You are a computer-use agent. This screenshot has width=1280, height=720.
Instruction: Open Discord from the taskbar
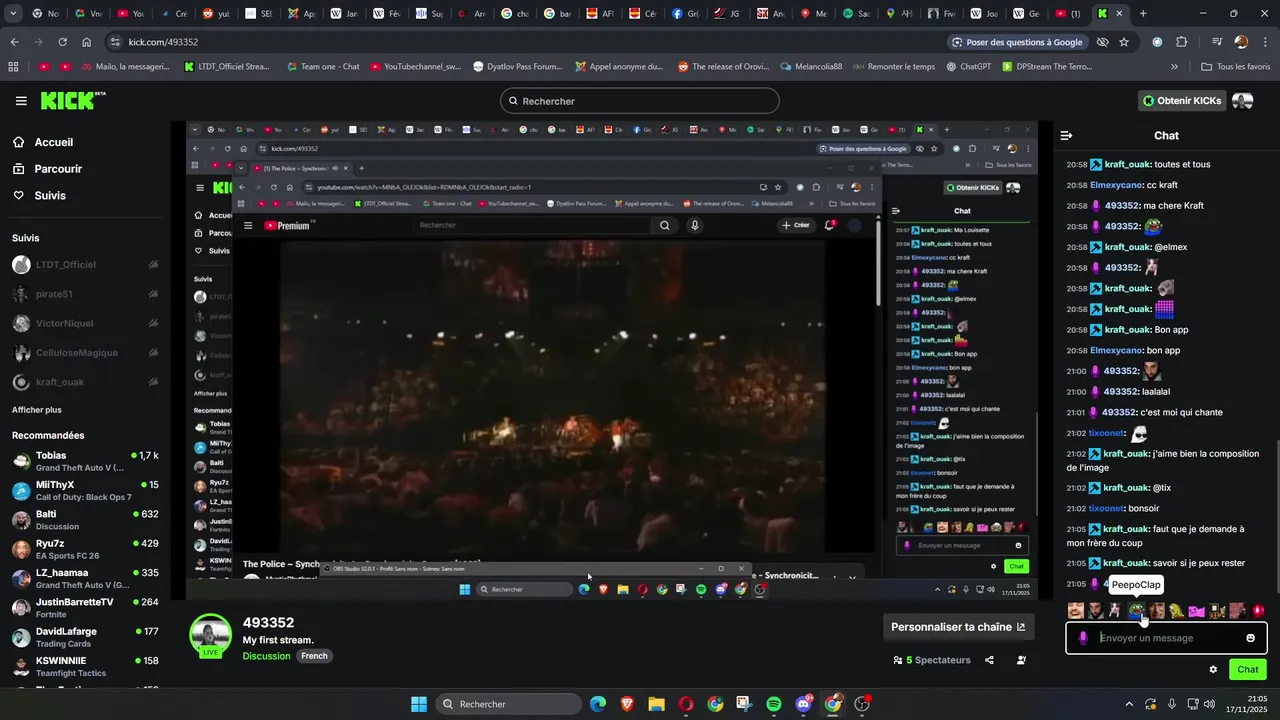(x=803, y=704)
